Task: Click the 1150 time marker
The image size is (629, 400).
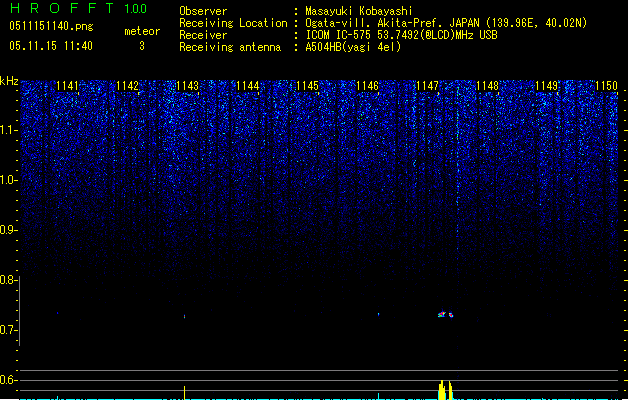Action: [x=606, y=85]
